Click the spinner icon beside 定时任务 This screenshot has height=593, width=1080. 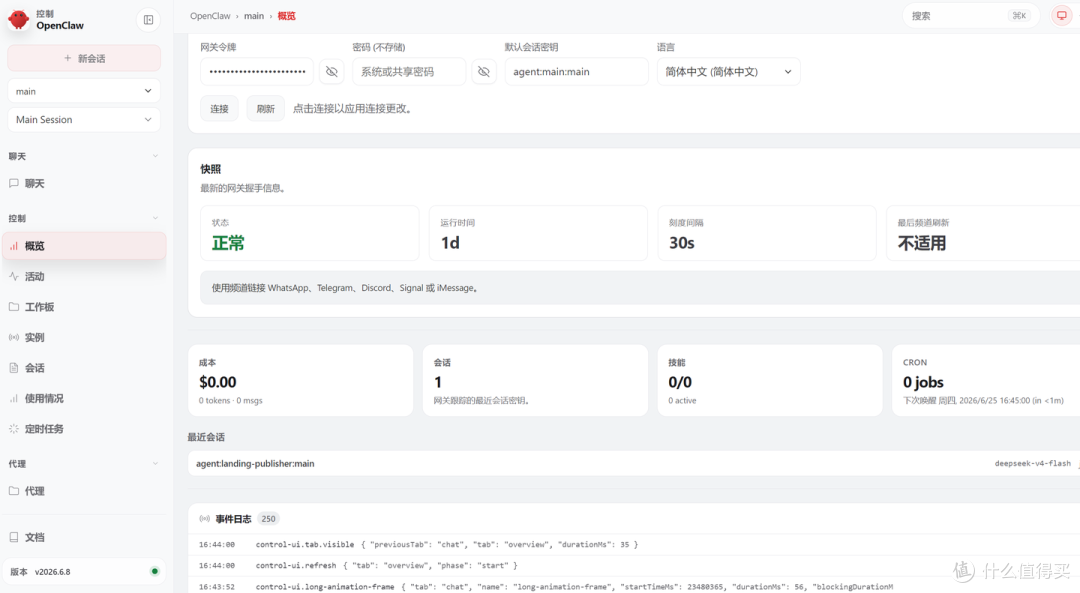[14, 429]
